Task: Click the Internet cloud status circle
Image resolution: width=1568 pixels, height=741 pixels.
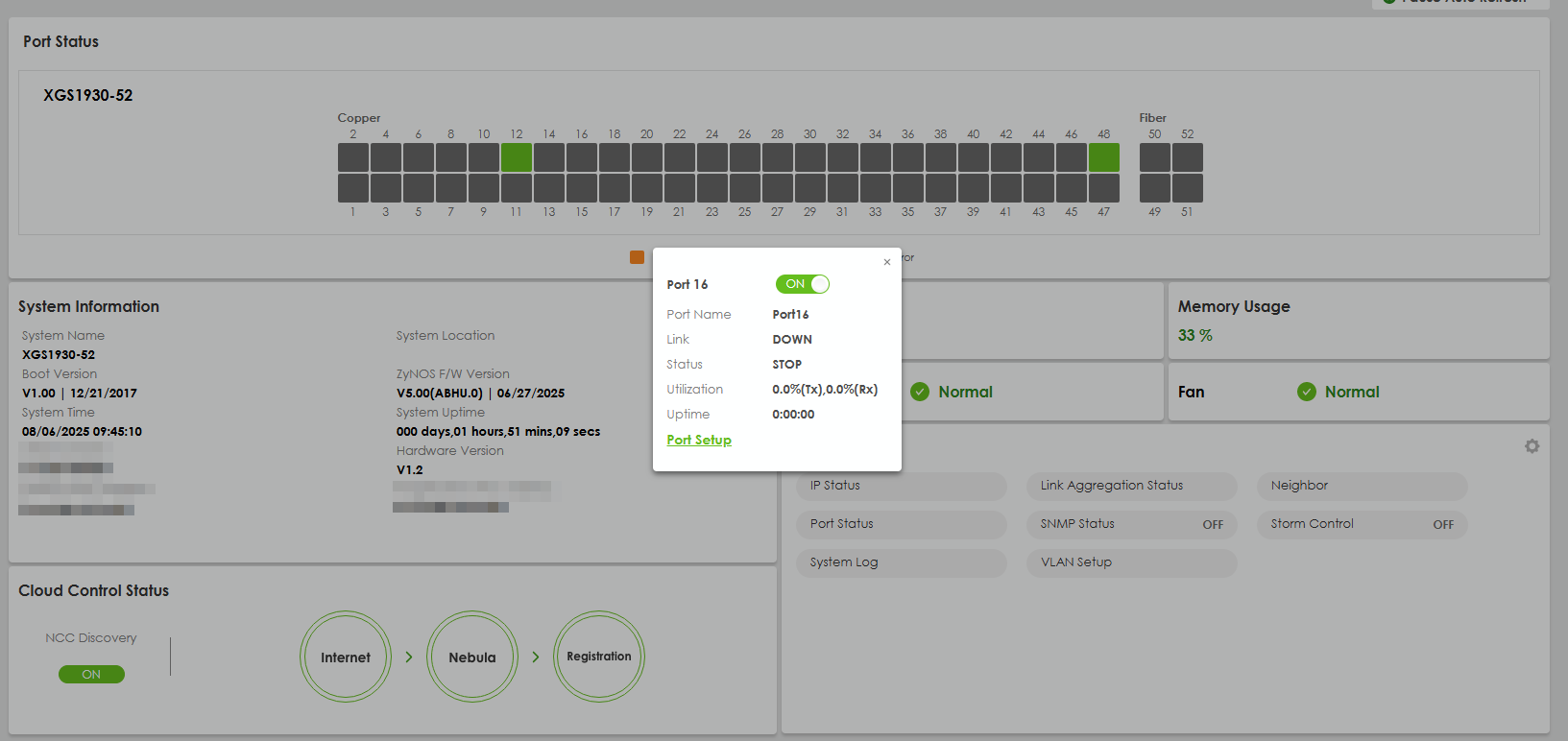Action: click(x=346, y=657)
